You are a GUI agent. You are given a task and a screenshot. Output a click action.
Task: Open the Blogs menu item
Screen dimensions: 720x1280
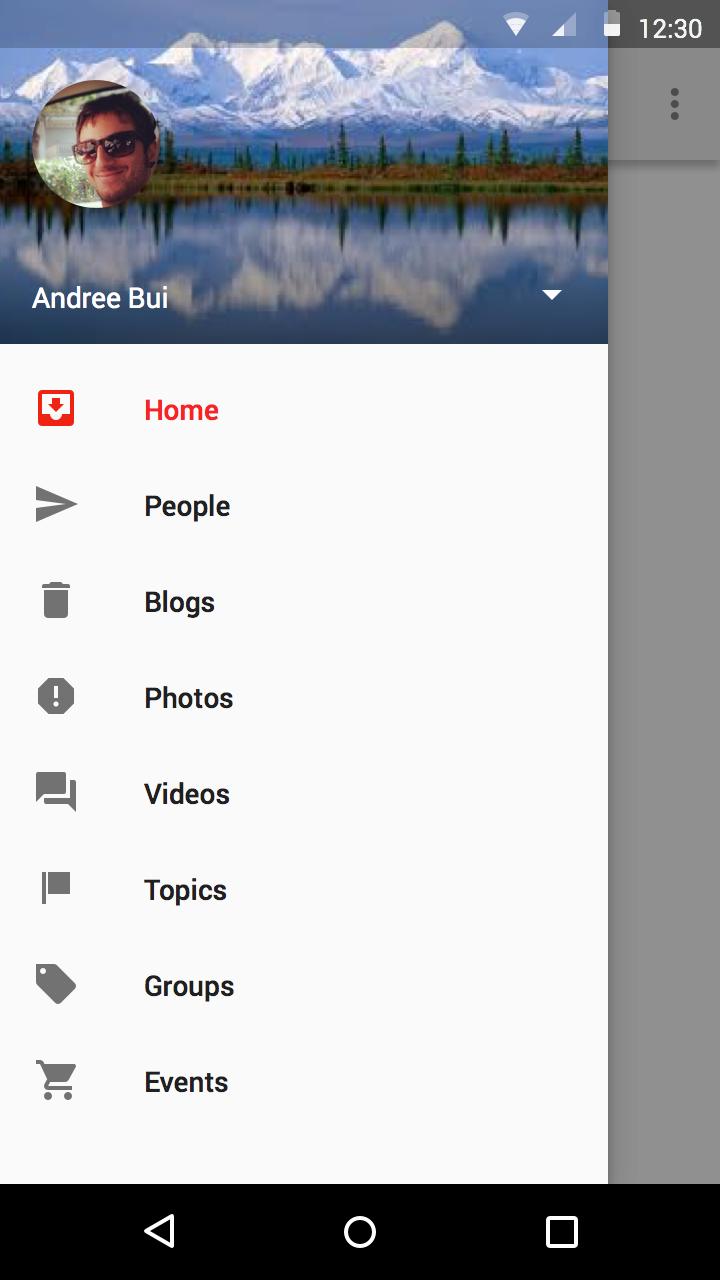pos(304,601)
